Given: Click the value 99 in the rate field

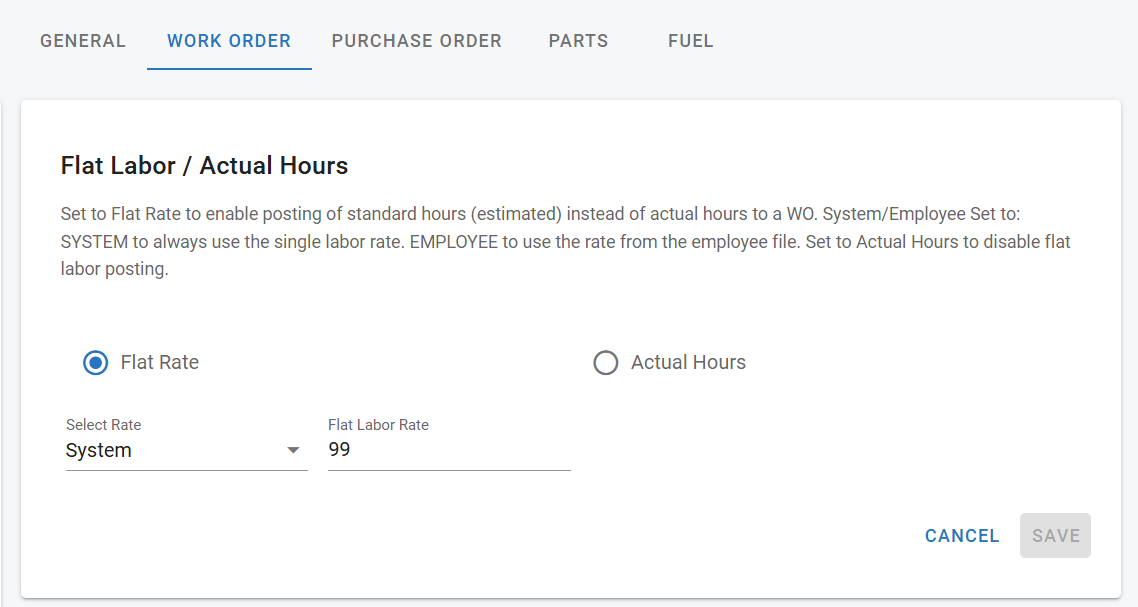Looking at the screenshot, I should [339, 450].
